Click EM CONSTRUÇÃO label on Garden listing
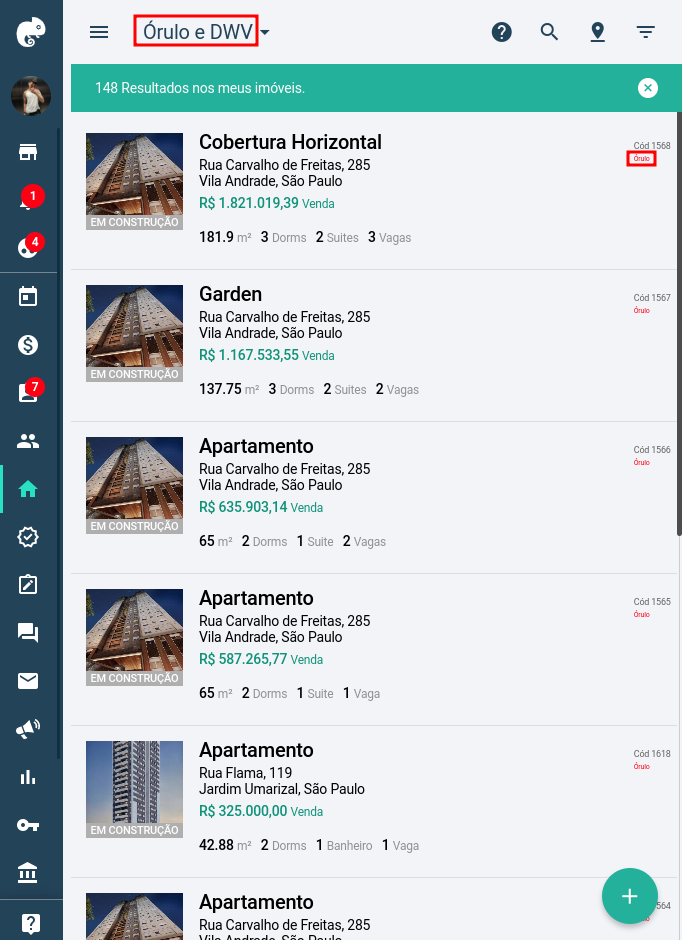 pos(134,374)
